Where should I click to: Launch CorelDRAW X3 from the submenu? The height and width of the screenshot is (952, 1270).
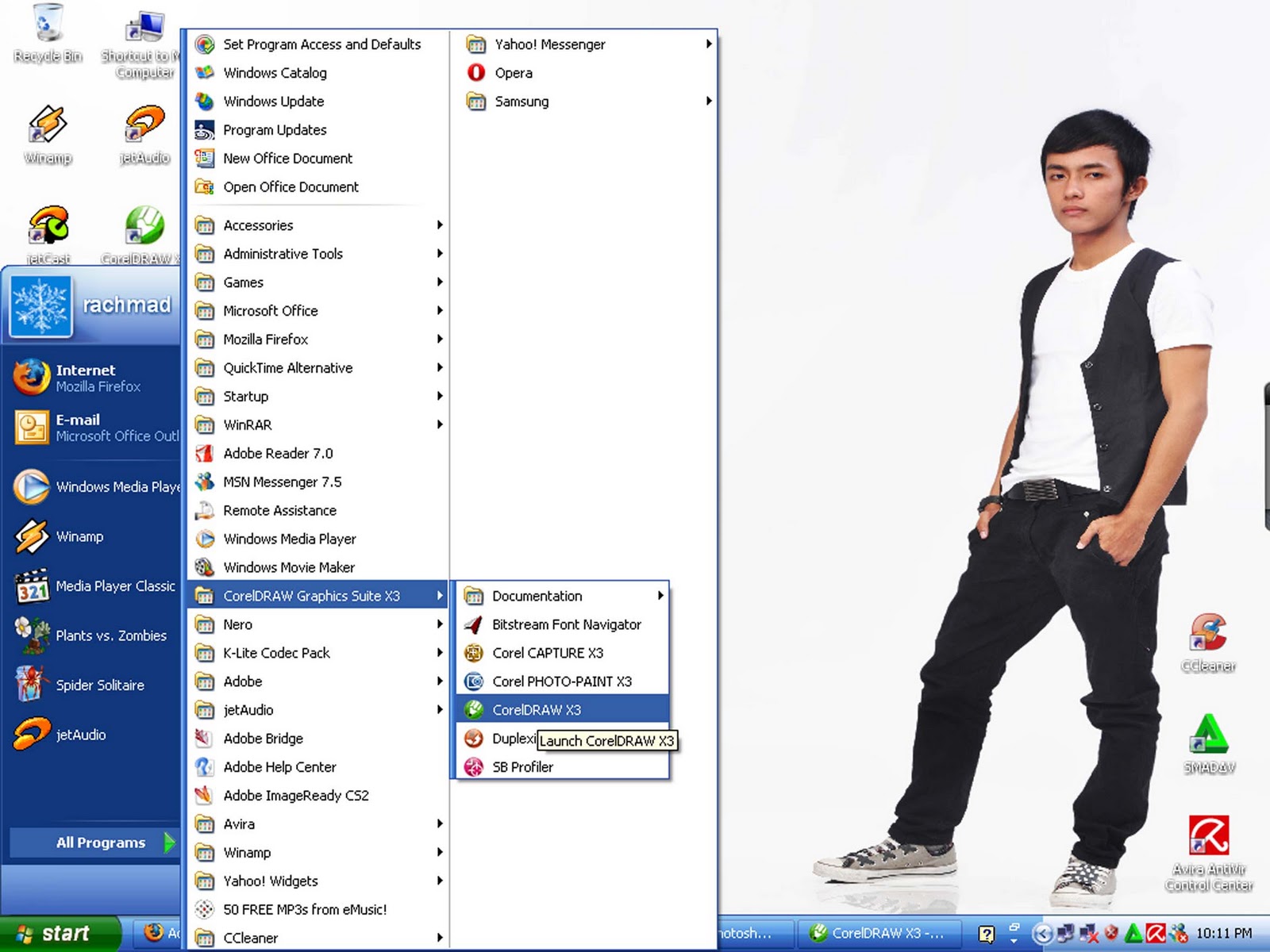(540, 709)
